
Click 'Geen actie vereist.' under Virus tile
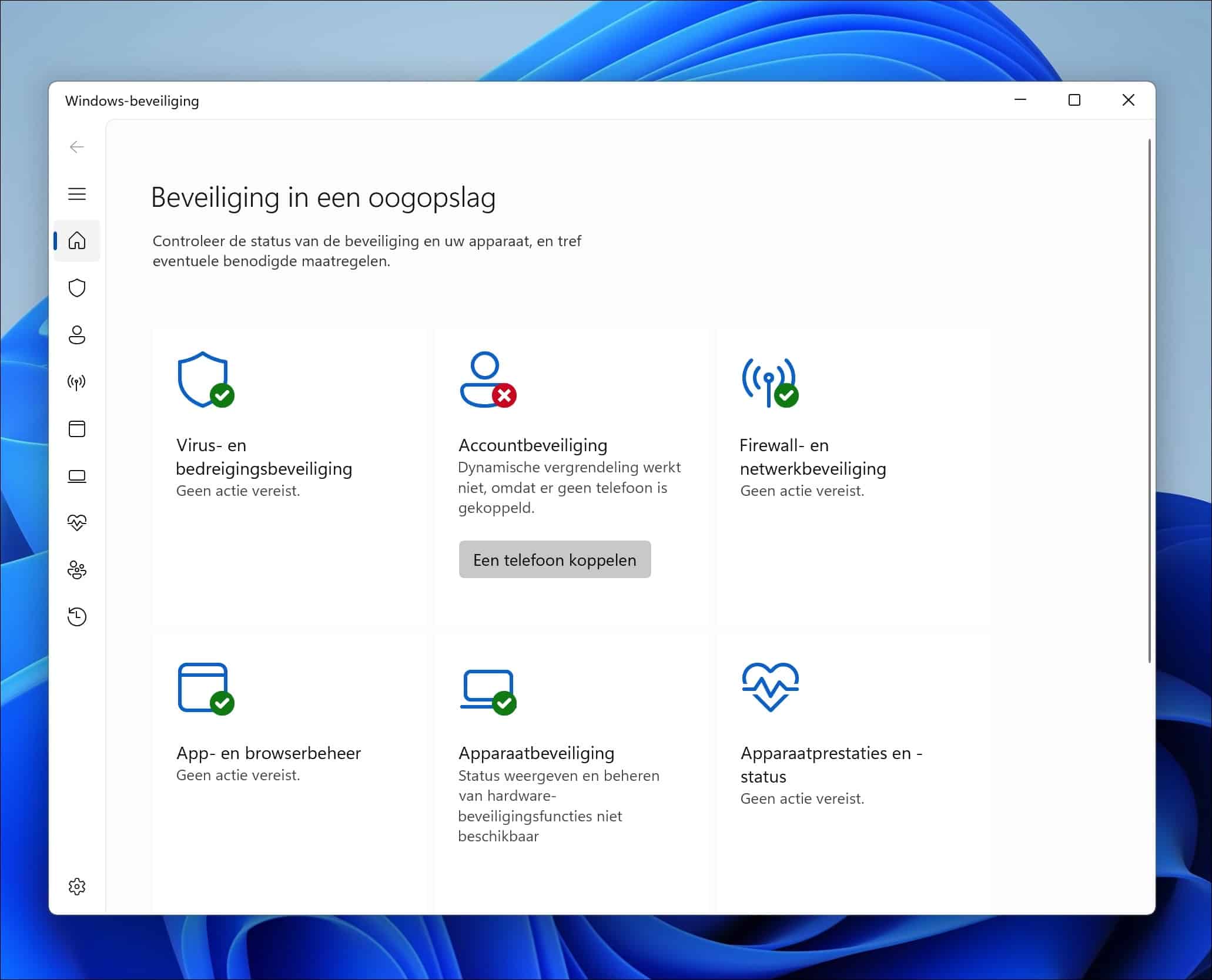(x=238, y=491)
